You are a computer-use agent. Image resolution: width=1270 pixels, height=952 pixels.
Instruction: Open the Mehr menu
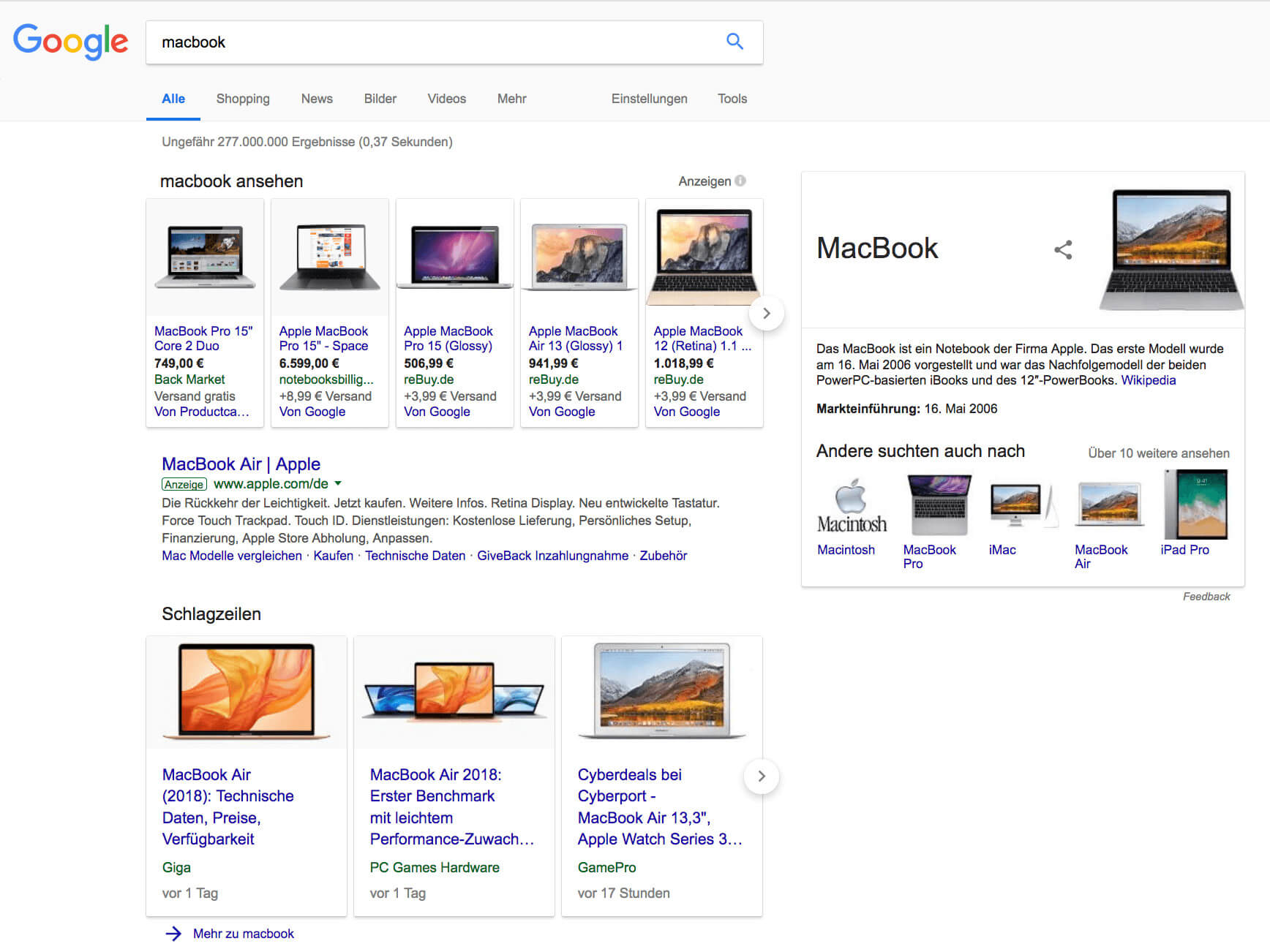pos(512,99)
